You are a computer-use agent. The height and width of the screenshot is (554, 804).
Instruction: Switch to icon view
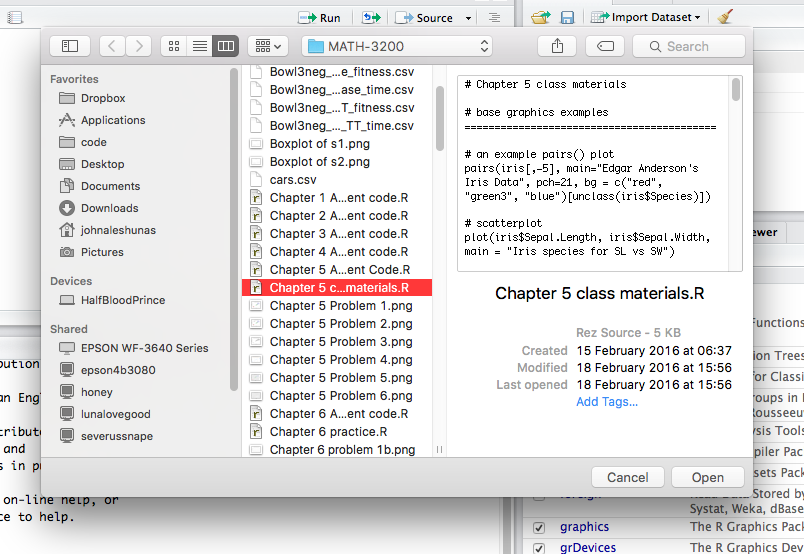pos(174,46)
